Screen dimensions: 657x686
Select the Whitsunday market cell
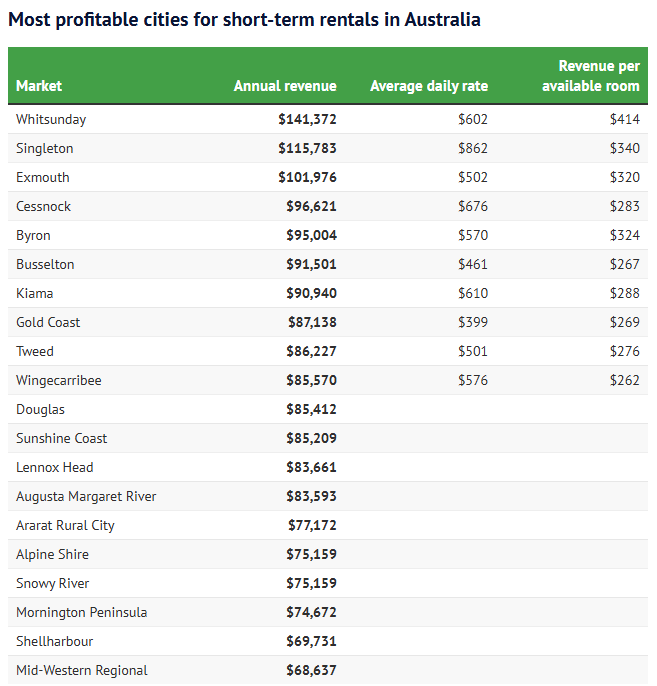(x=51, y=119)
